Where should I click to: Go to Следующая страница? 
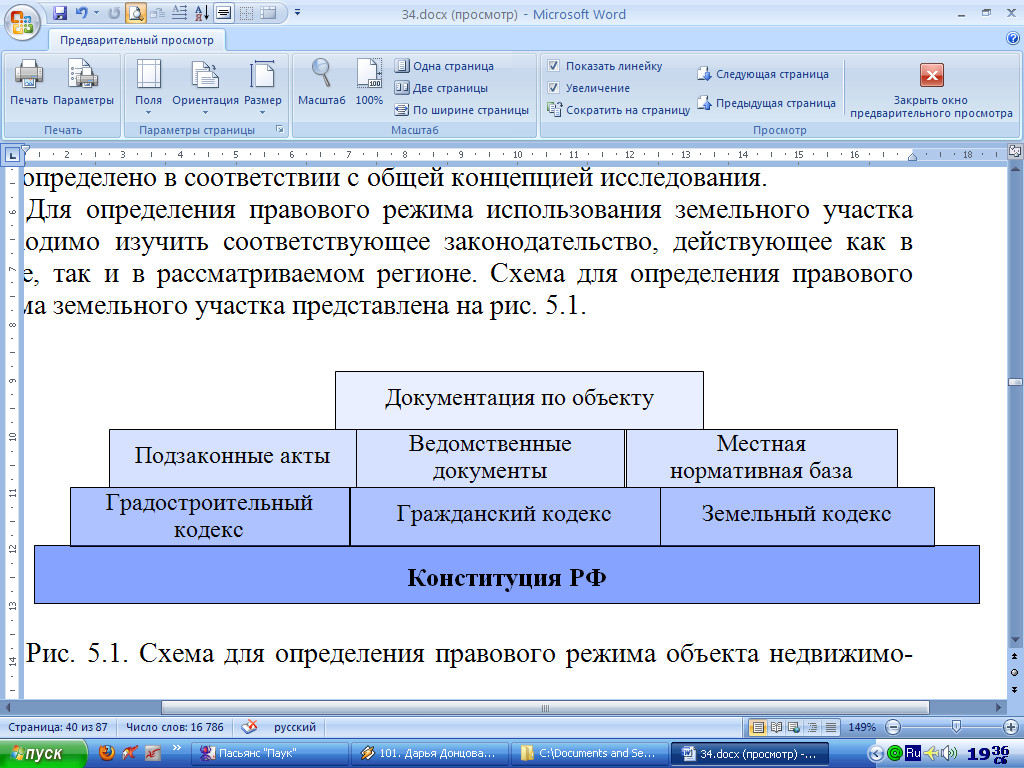(763, 74)
